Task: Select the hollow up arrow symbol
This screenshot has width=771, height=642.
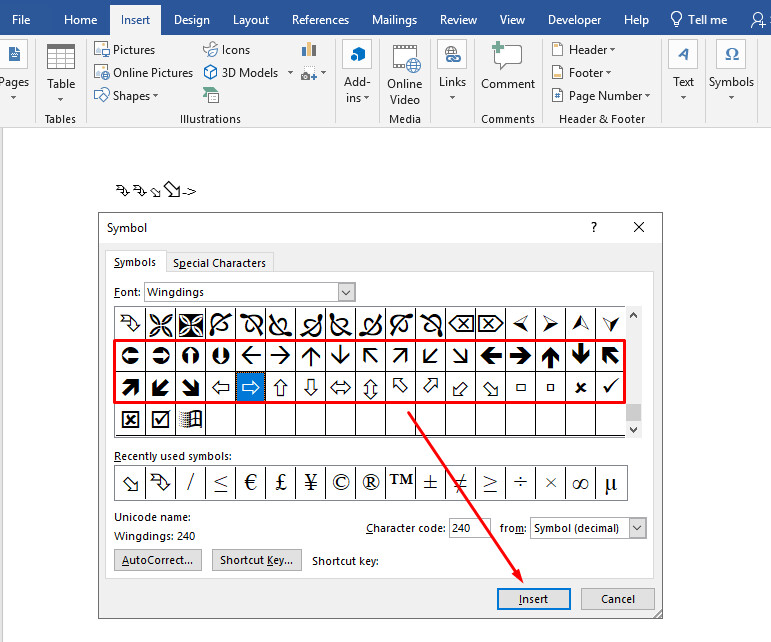Action: (281, 387)
